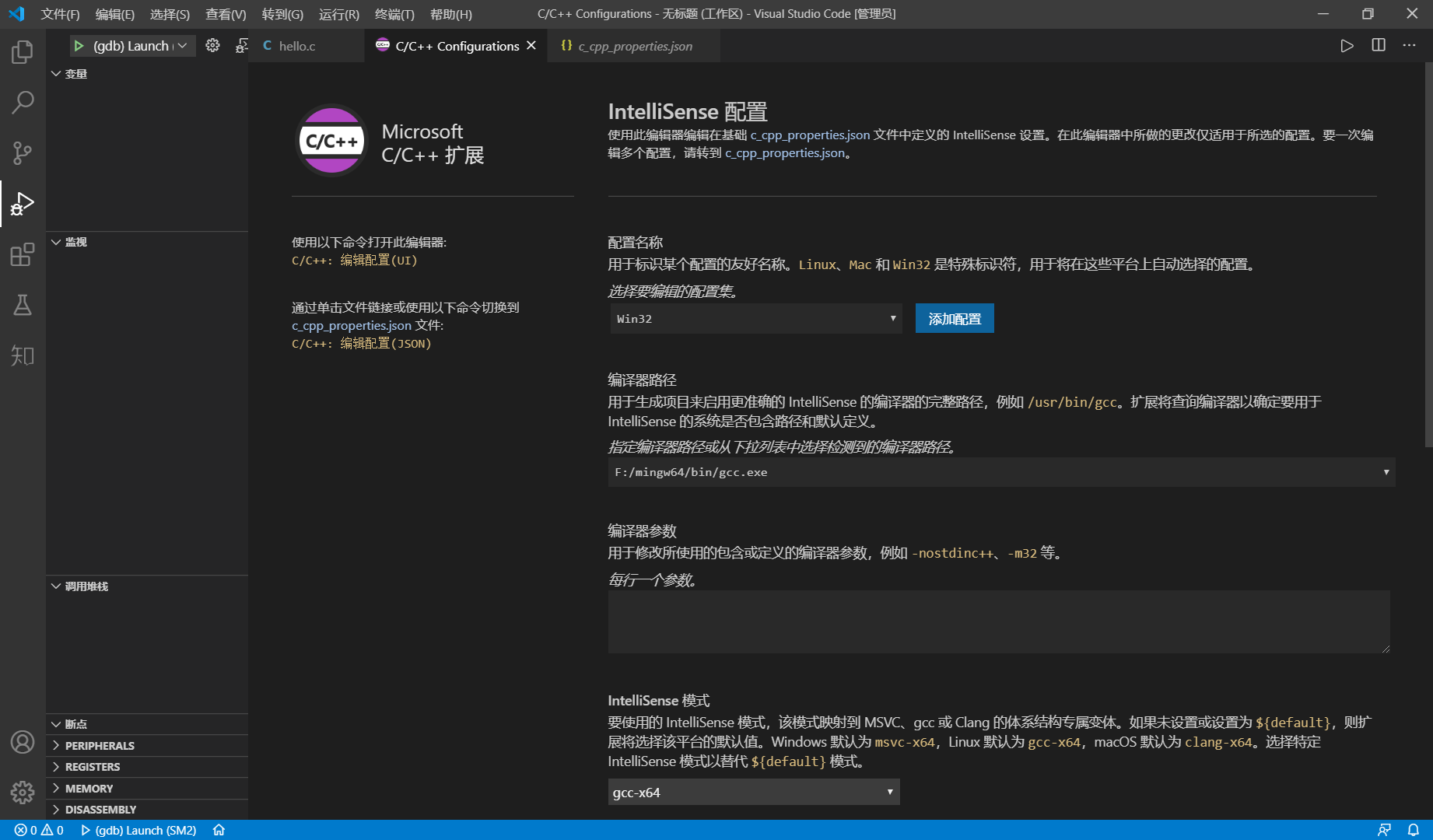Open Source Control view

coord(22,152)
